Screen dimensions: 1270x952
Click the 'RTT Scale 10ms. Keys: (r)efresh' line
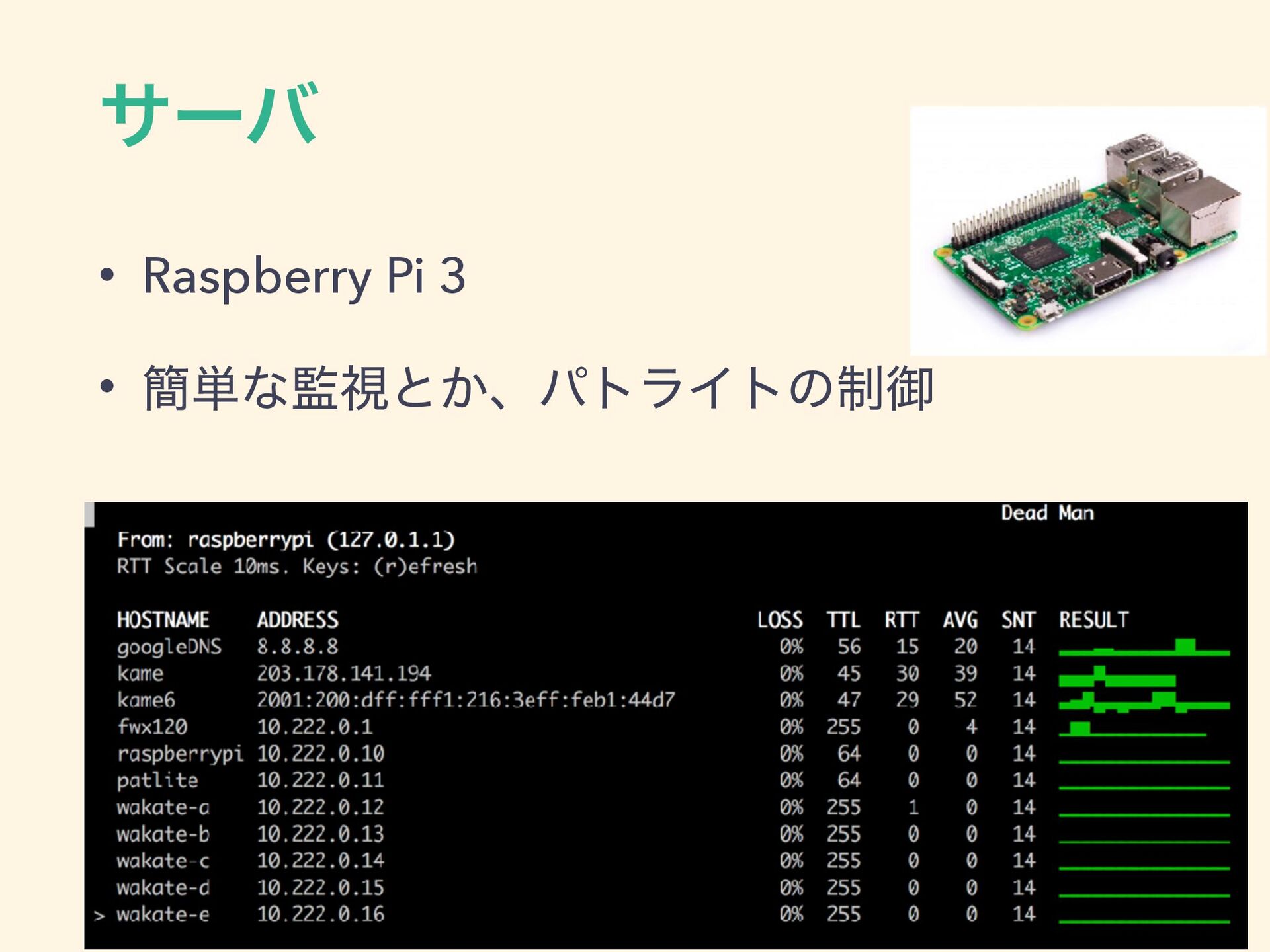(297, 567)
